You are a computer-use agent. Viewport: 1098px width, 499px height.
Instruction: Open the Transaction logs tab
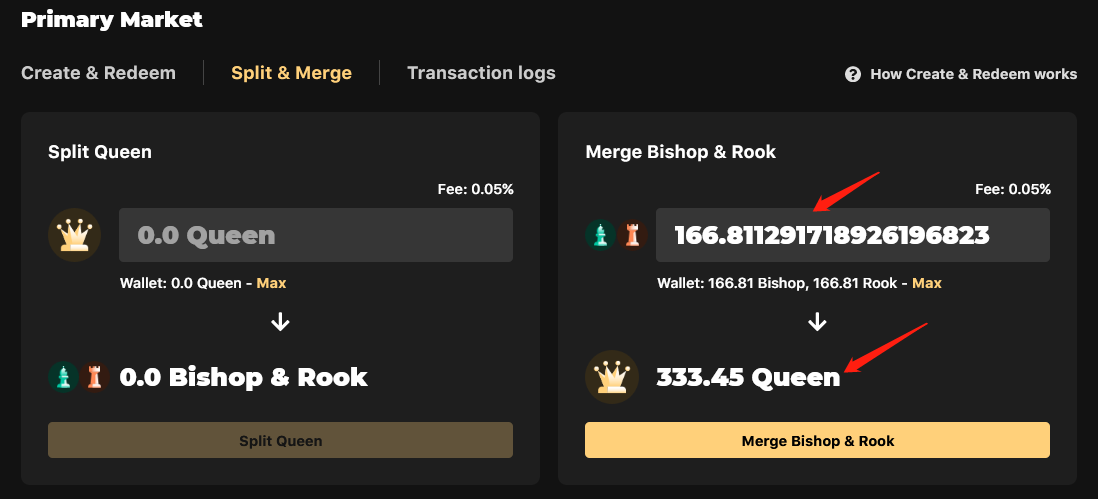pos(481,73)
